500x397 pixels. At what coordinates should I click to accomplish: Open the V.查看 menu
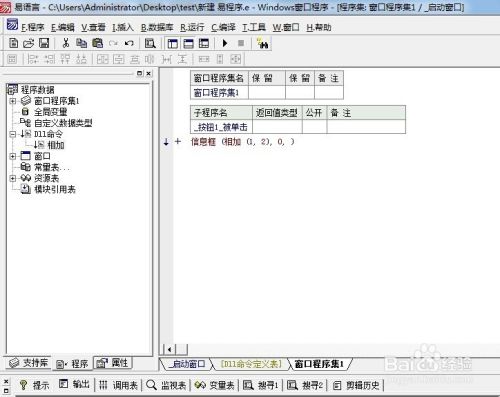click(93, 27)
